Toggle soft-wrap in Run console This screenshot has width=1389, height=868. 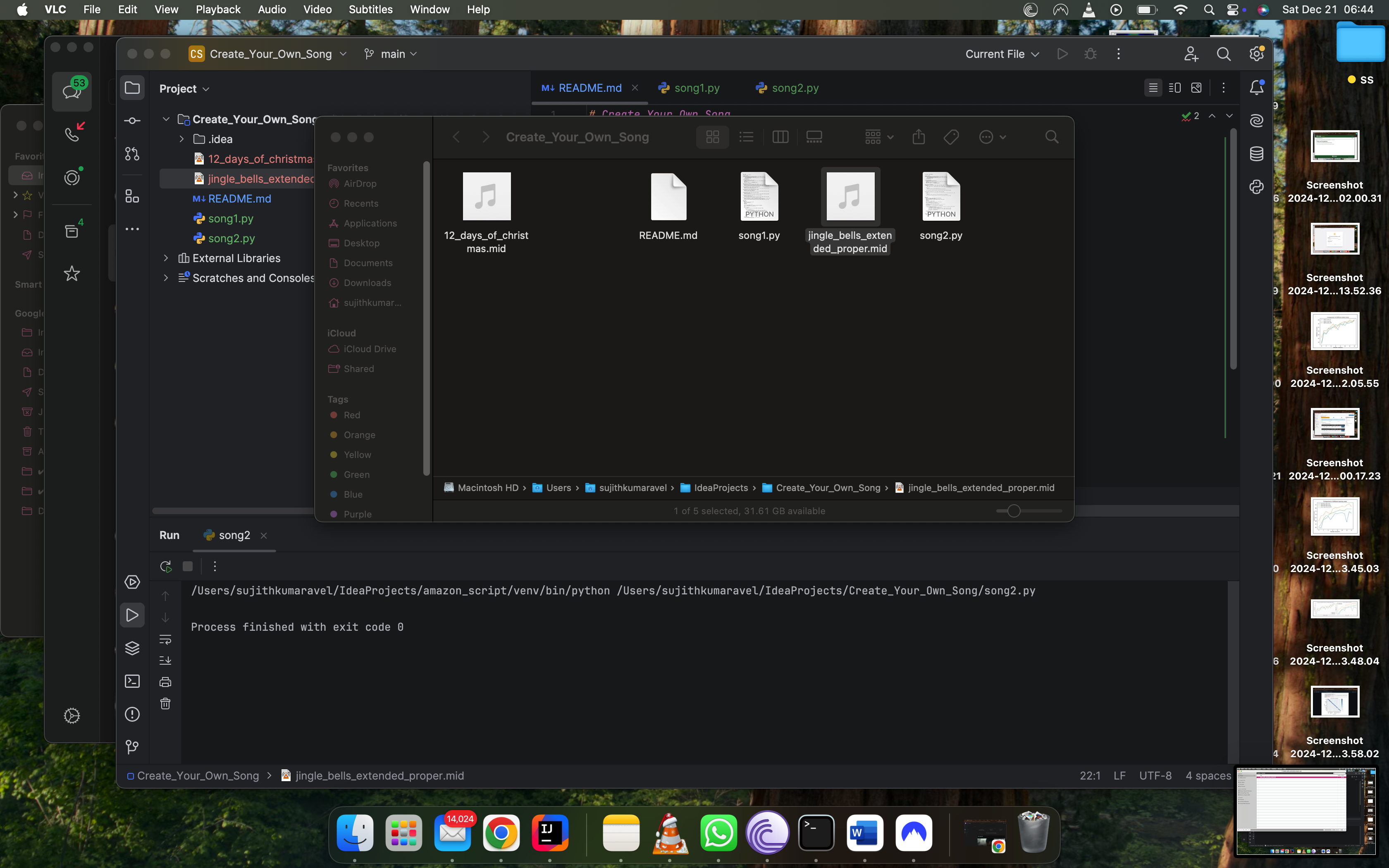pyautogui.click(x=165, y=639)
